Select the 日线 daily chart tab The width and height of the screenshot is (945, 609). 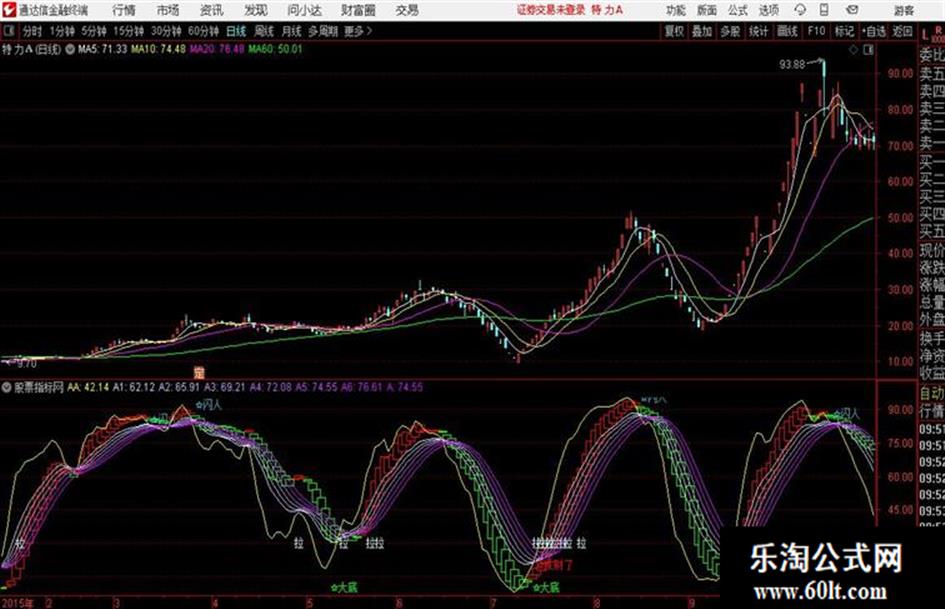[x=236, y=31]
